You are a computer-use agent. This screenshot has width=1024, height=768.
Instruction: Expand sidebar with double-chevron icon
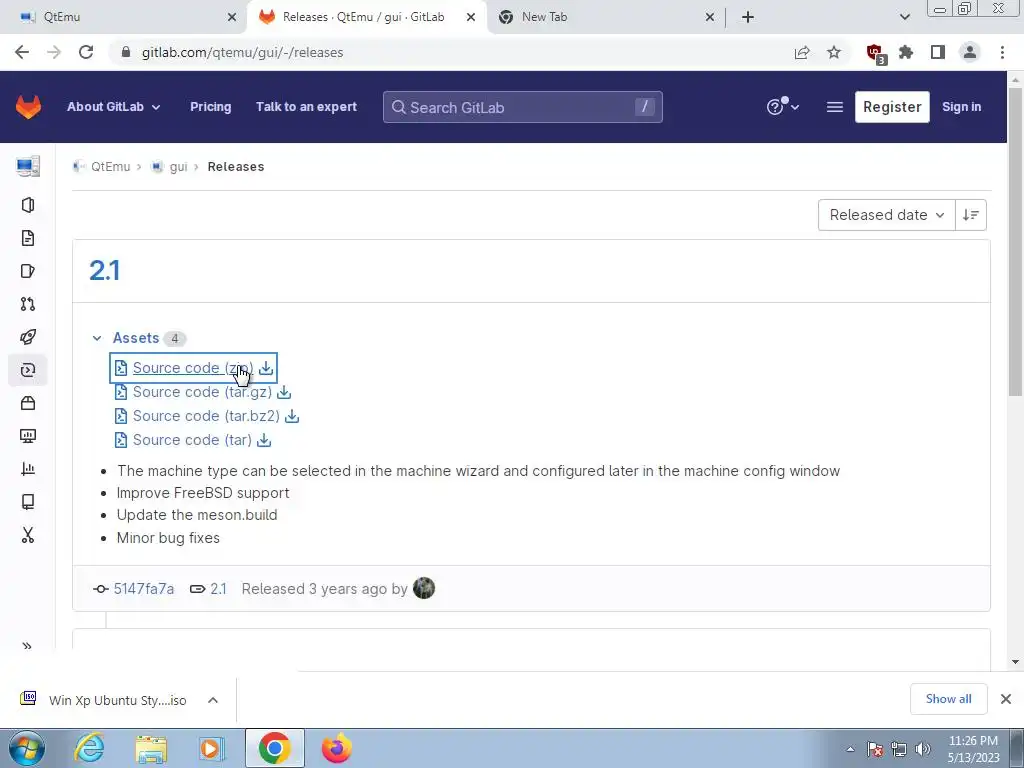[x=27, y=646]
